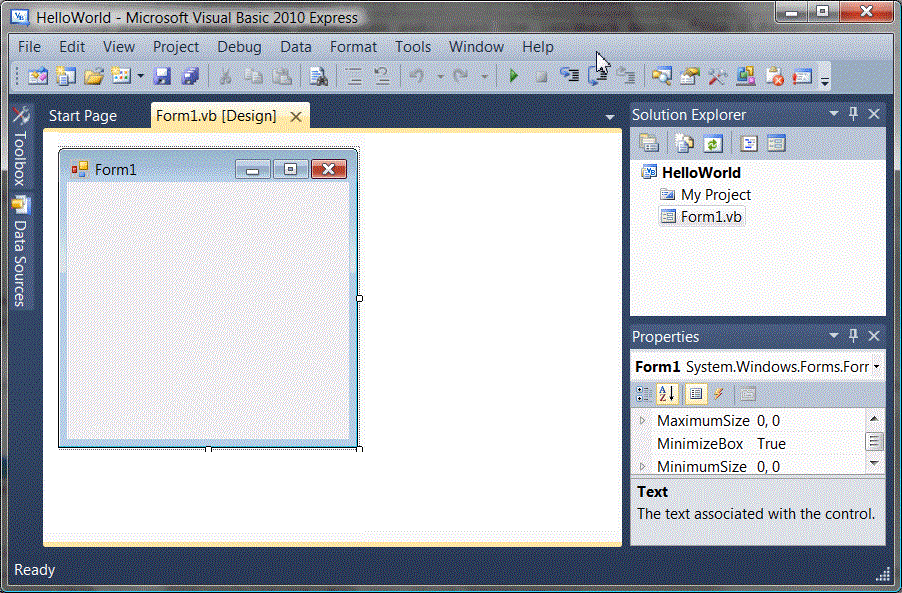Create a new project from the toolbar
The height and width of the screenshot is (593, 902).
pyautogui.click(x=37, y=76)
